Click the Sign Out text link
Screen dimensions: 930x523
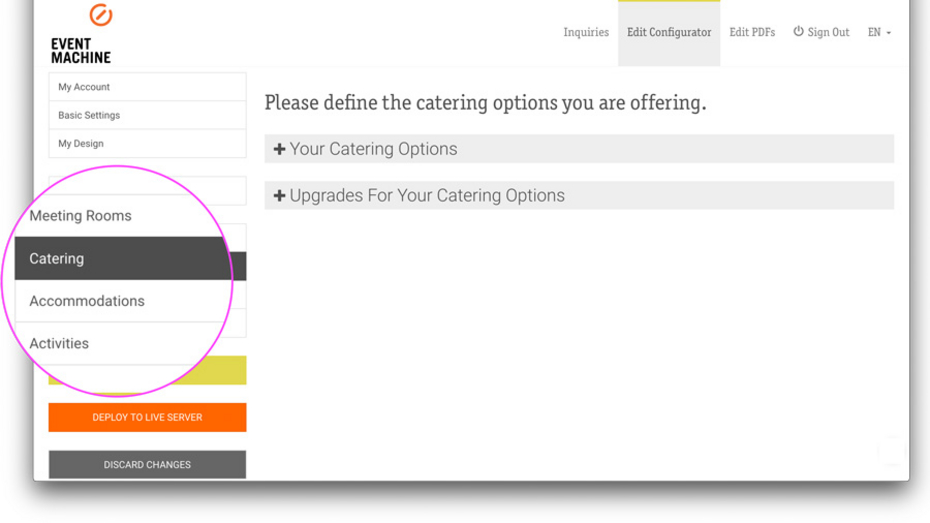[x=828, y=33]
